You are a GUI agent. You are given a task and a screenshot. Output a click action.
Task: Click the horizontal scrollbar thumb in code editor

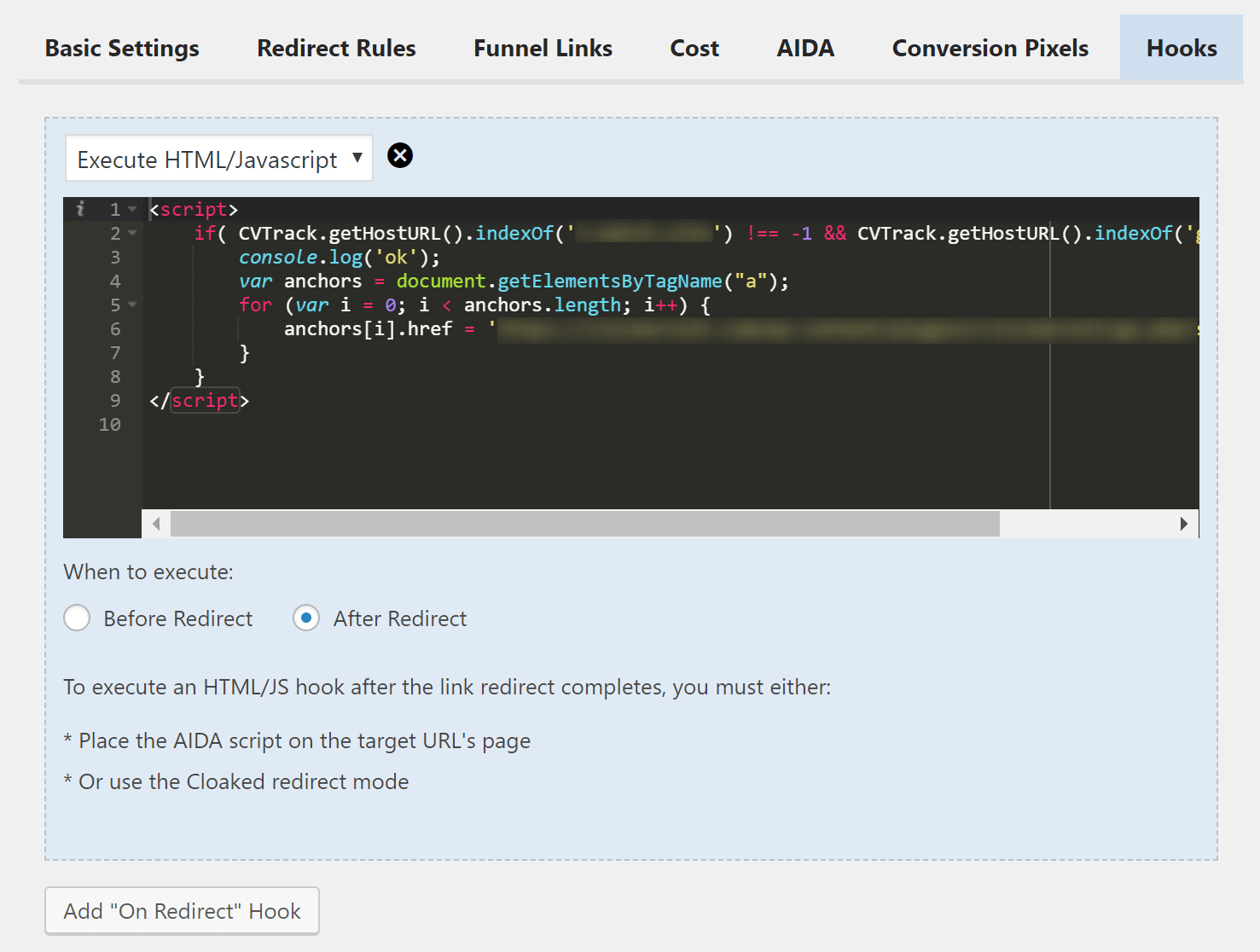point(585,524)
